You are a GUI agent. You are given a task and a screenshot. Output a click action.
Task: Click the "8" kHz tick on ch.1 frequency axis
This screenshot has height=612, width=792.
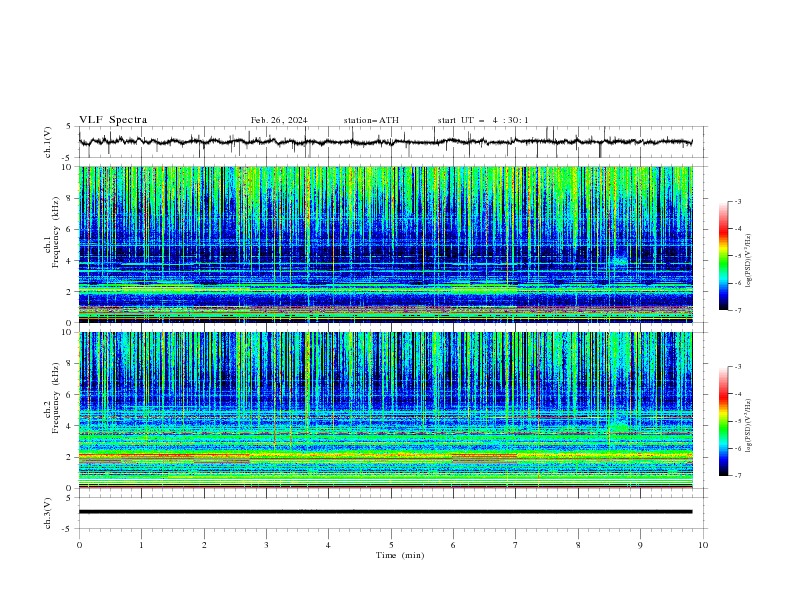pos(70,198)
